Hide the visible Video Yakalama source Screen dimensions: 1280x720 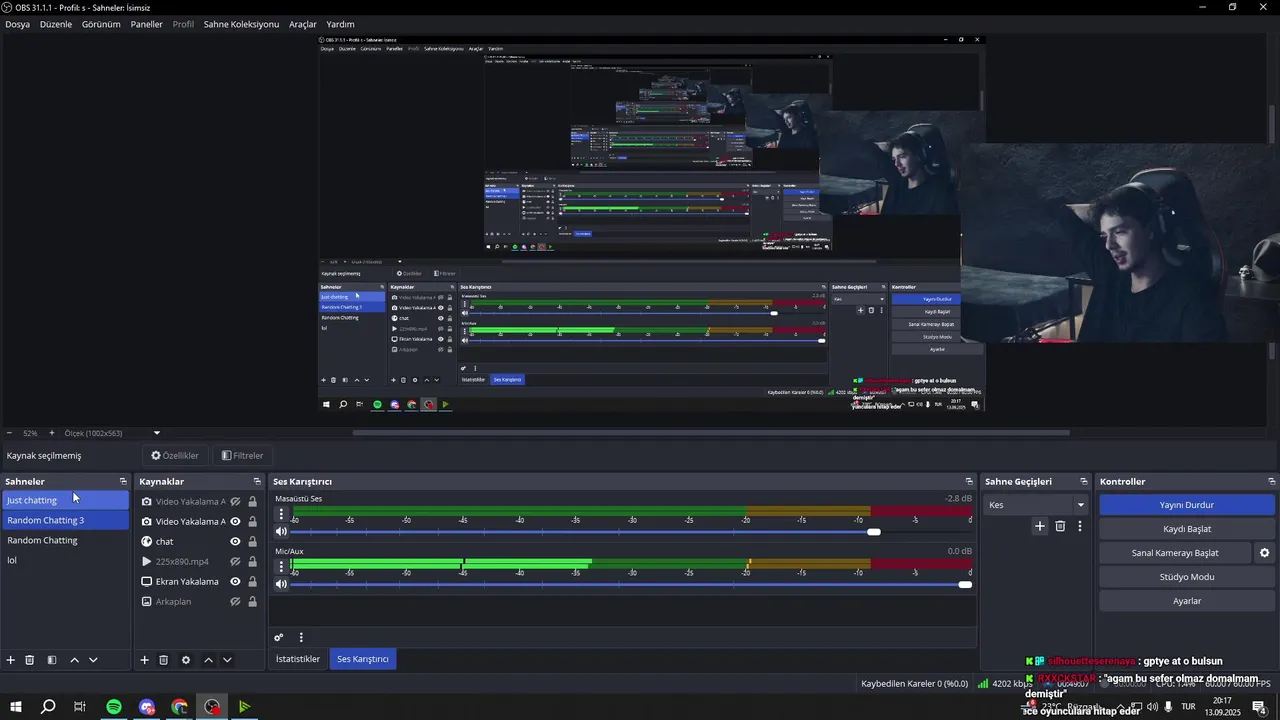click(235, 522)
